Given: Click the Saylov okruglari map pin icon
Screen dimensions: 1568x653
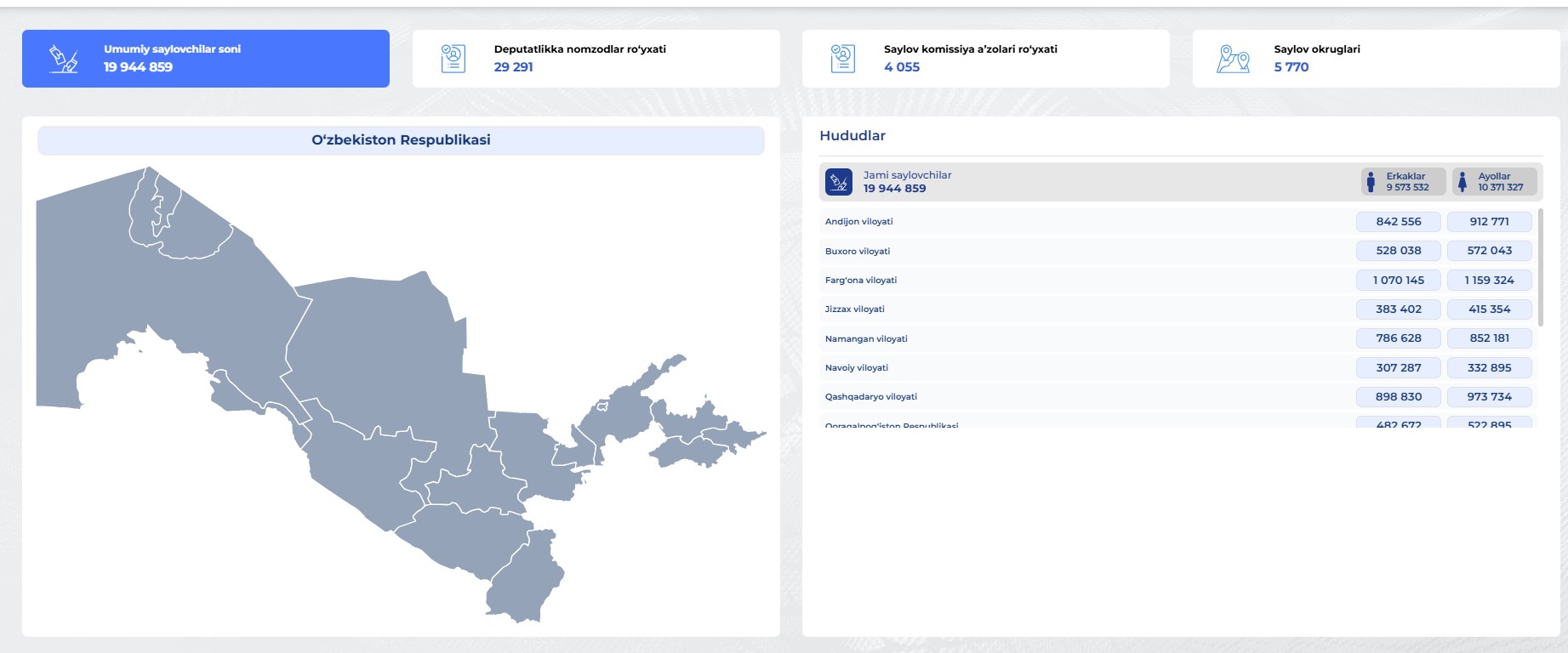Looking at the screenshot, I should tap(1233, 59).
